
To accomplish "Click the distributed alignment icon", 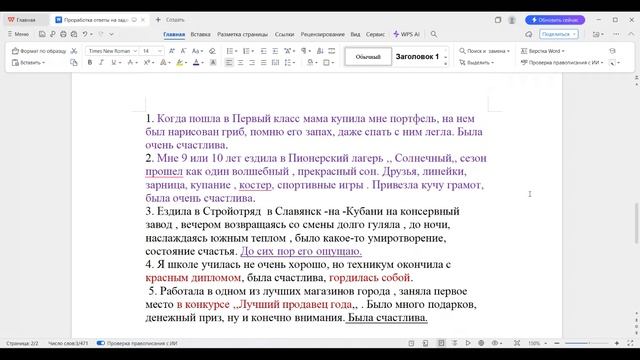I will click(x=276, y=62).
